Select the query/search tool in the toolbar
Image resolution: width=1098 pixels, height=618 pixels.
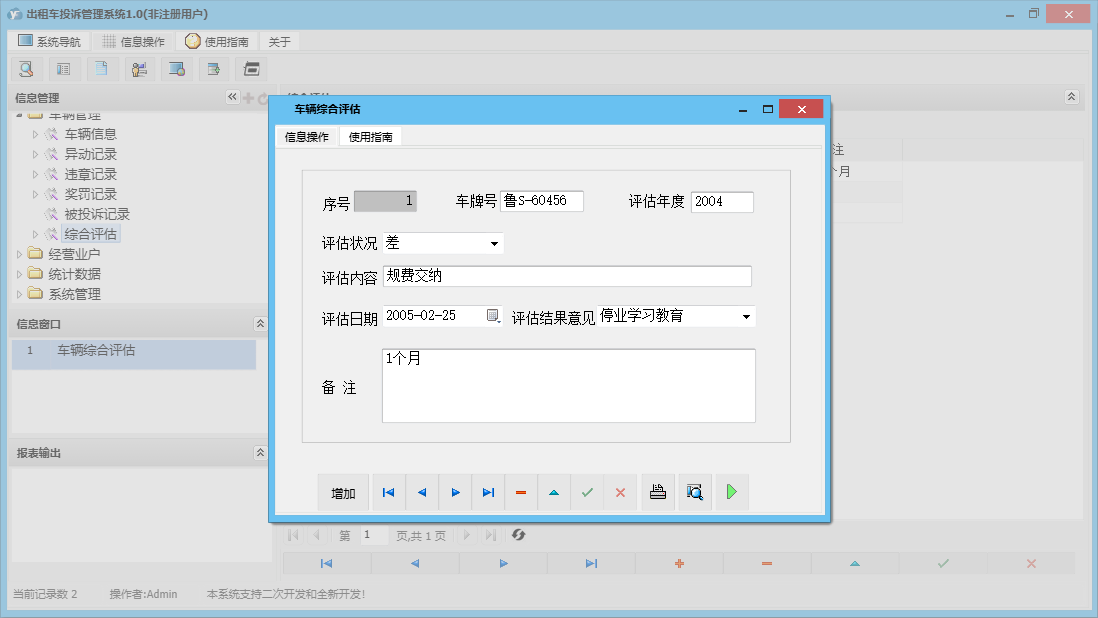(x=26, y=68)
